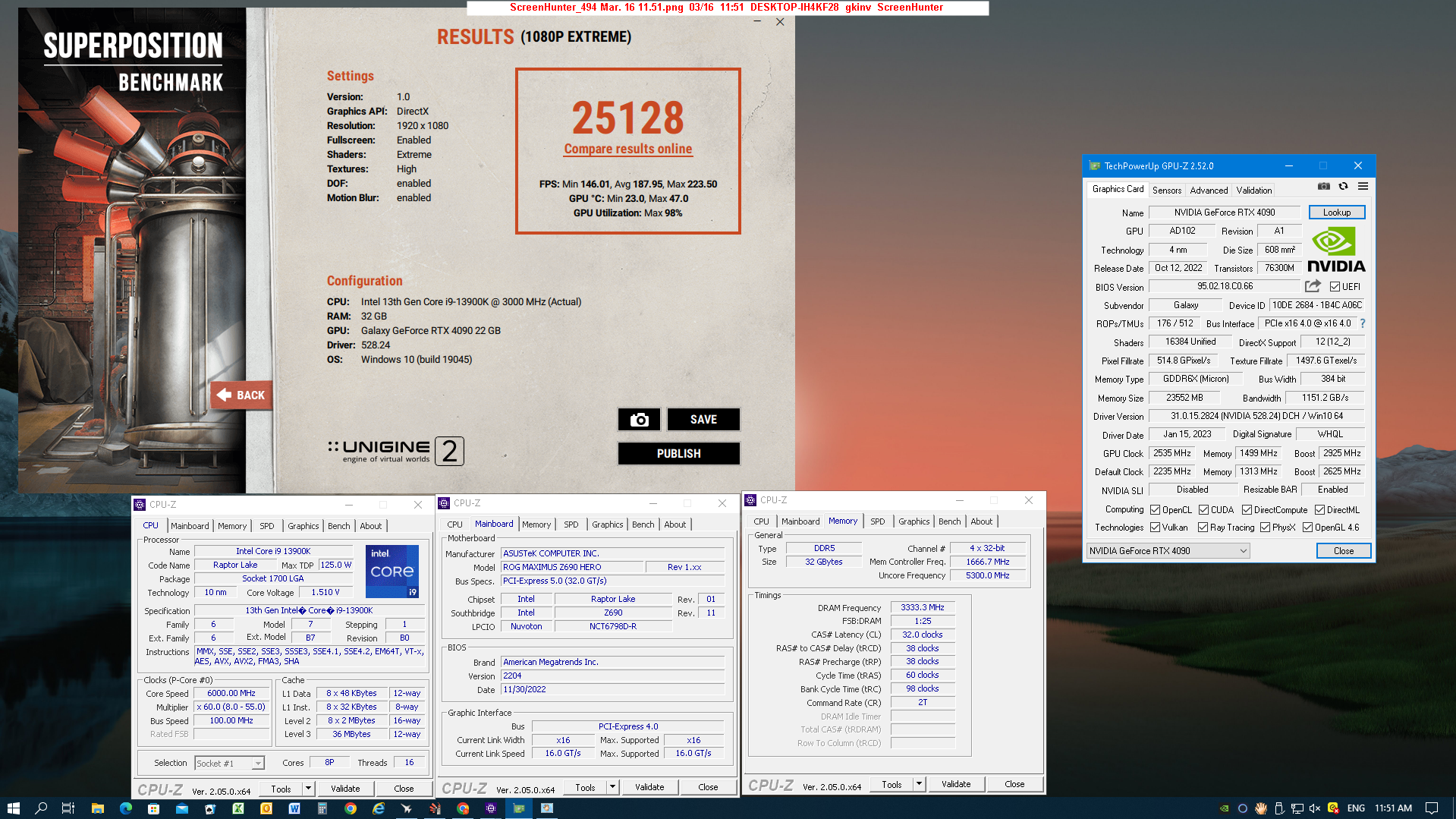Toggle the OpenGL 4.6 checkbox
Screen dimensions: 1456x819
tap(1307, 528)
